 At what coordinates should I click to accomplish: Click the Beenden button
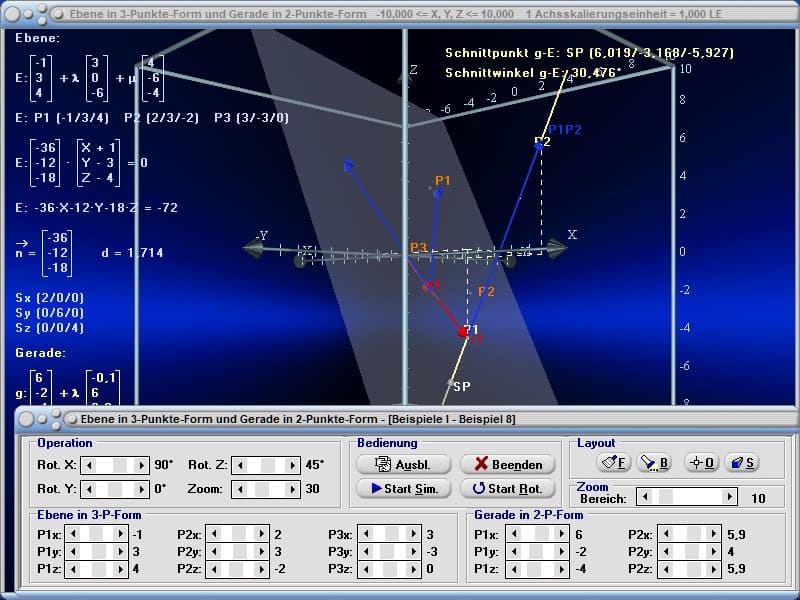(x=508, y=464)
